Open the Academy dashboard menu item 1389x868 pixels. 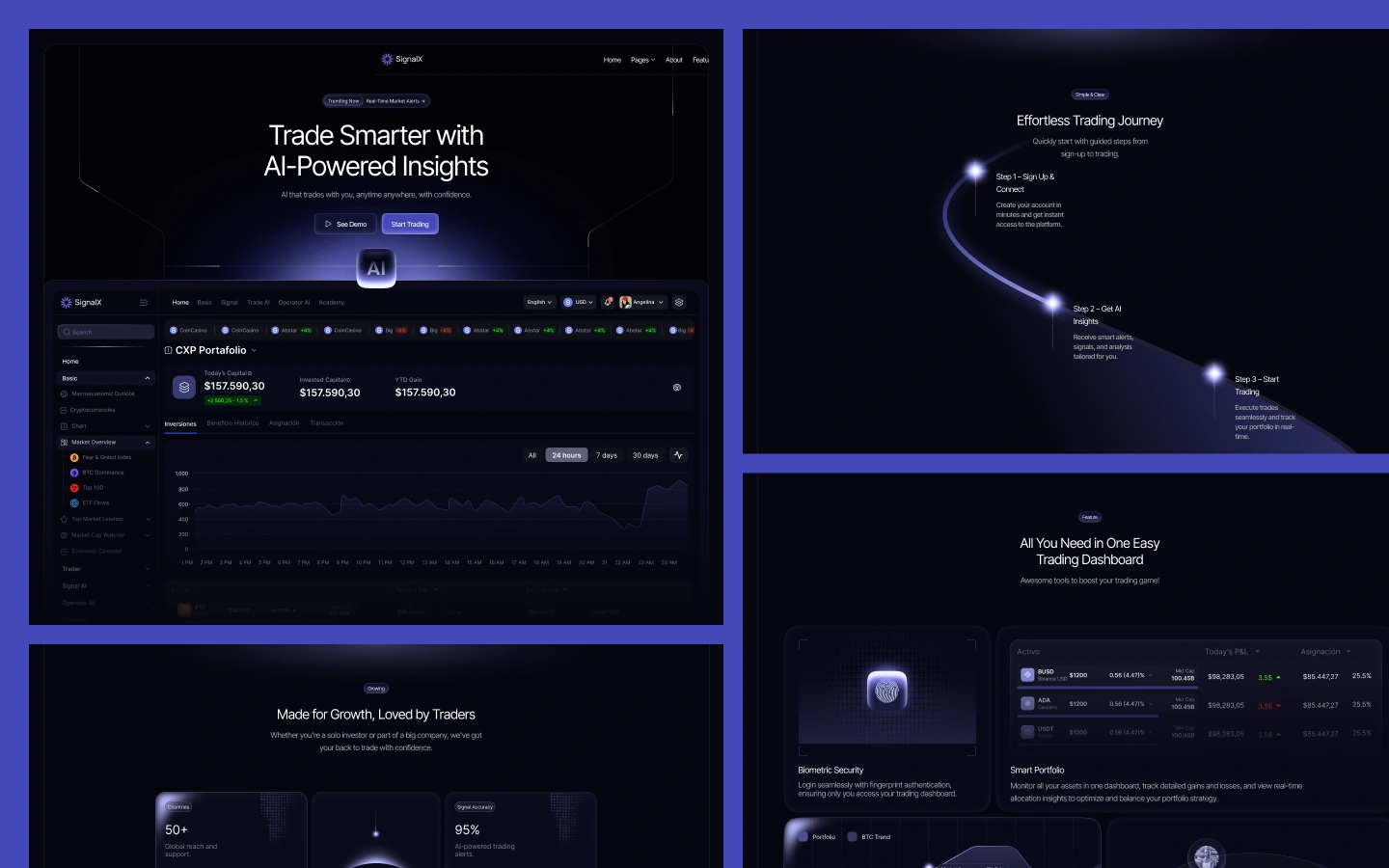tap(331, 302)
